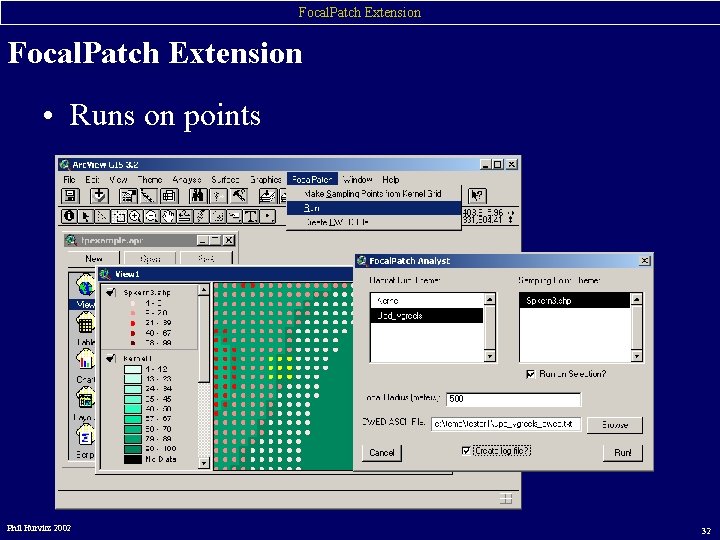Open the Window menu
Screen dimensions: 720x540
[x=357, y=180]
